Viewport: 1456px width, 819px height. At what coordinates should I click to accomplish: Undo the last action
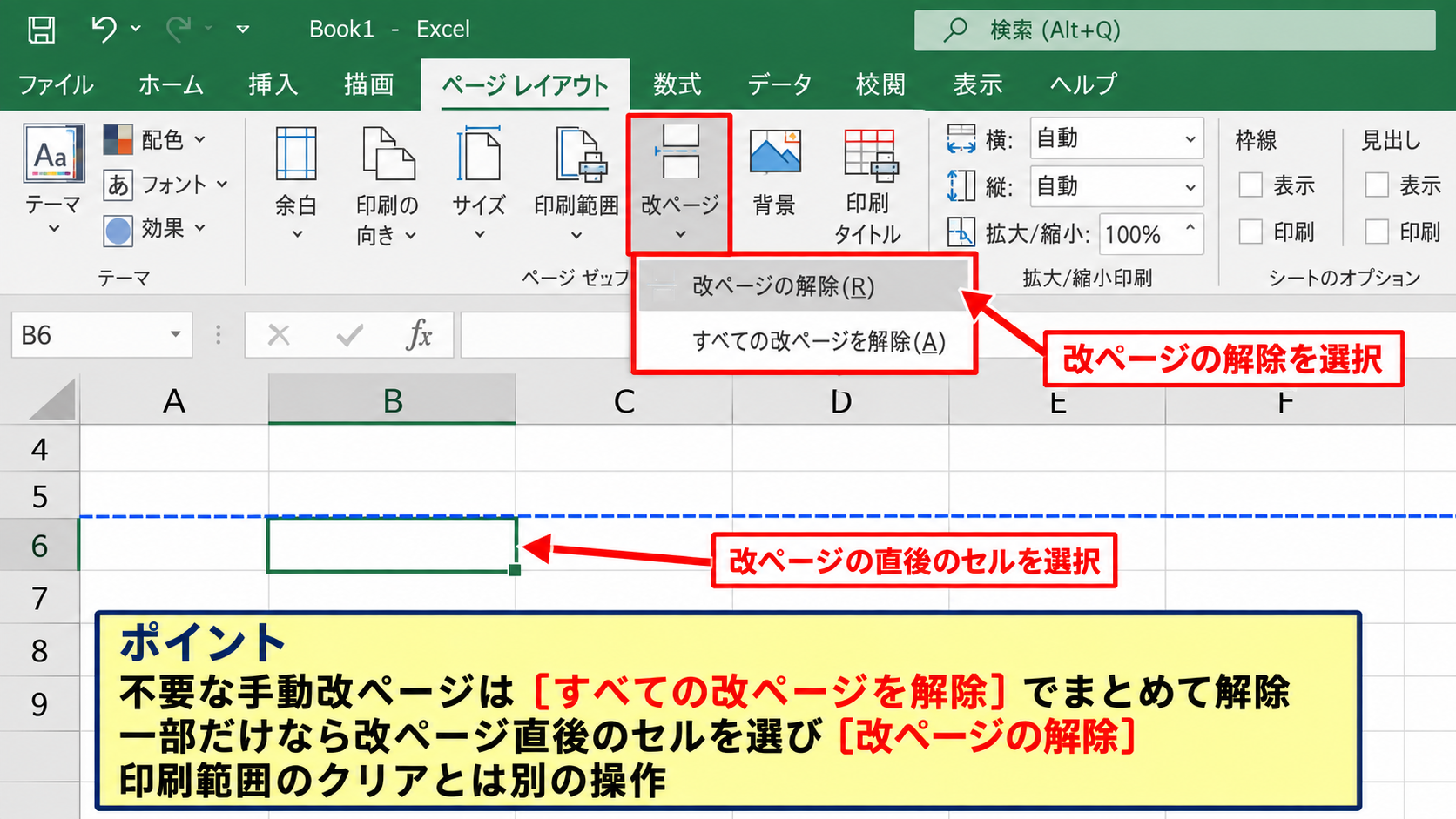pyautogui.click(x=104, y=30)
